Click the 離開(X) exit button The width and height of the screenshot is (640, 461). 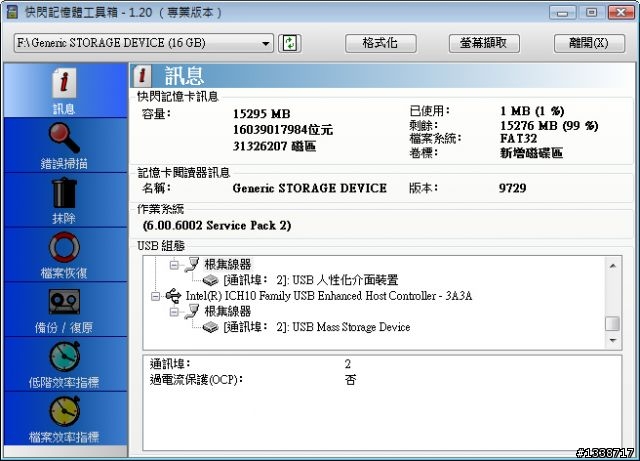tap(589, 43)
